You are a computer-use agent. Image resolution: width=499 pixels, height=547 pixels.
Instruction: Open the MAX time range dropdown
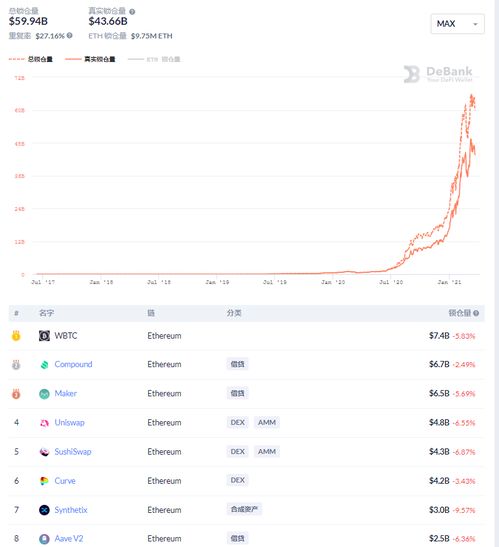coord(457,24)
